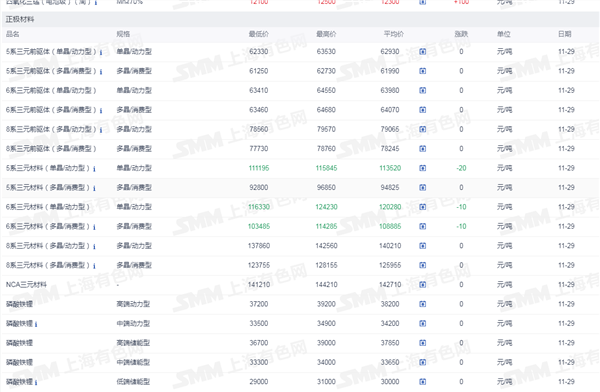The image size is (600, 392).
Task: Click the 单位 column header
Action: coord(504,34)
